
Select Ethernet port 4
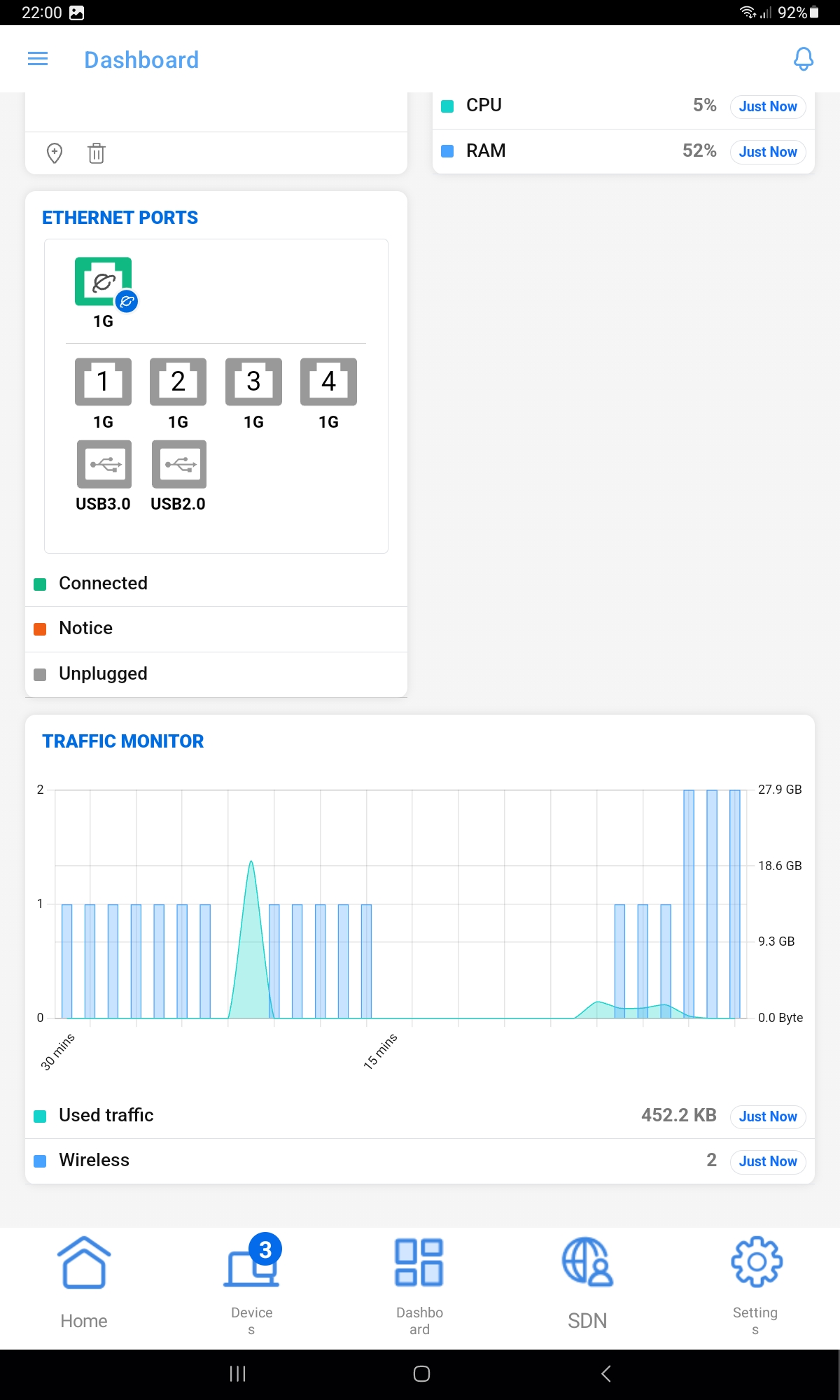pos(328,382)
